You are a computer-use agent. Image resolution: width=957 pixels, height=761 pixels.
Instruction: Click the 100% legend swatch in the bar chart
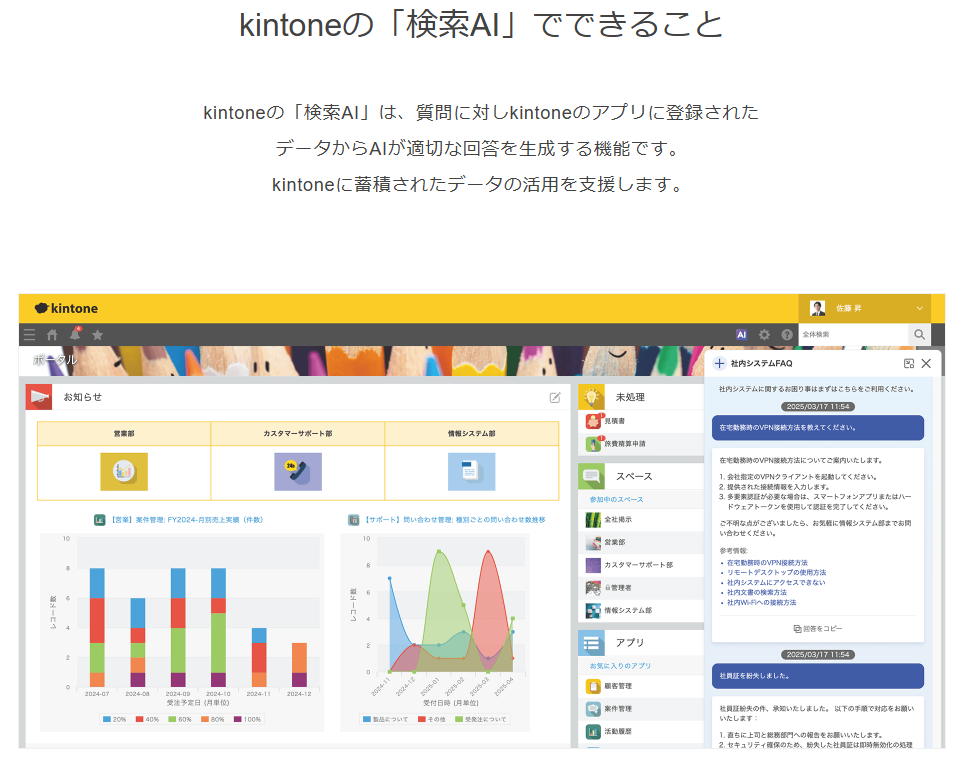tap(238, 720)
